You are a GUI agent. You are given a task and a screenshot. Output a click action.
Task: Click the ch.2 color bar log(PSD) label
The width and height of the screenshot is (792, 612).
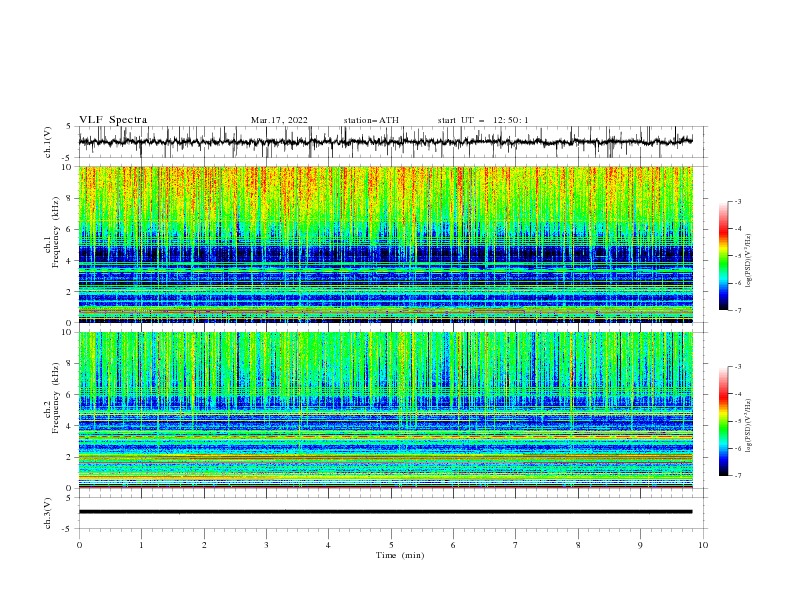749,426
